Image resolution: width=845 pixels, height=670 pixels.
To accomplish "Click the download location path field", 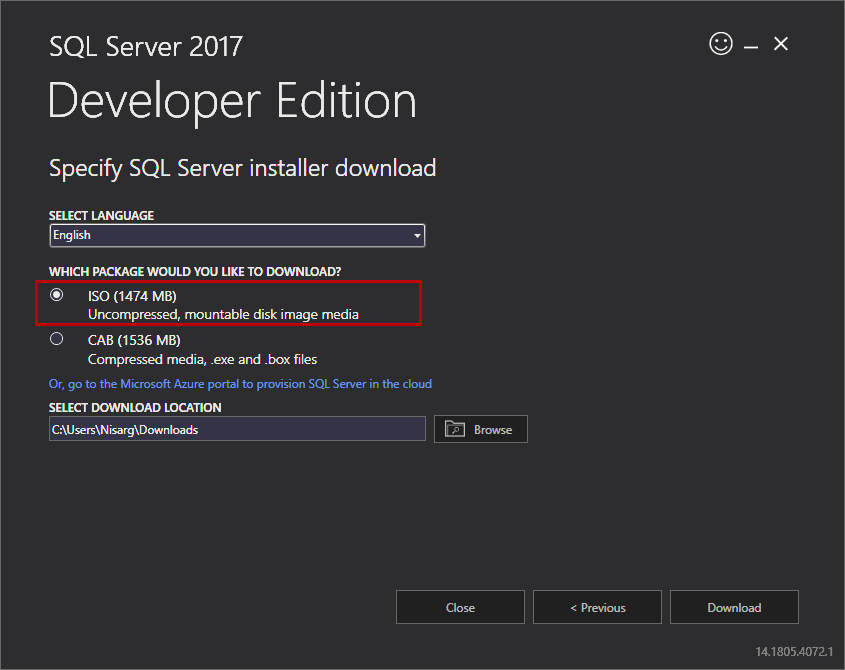I will tap(237, 428).
